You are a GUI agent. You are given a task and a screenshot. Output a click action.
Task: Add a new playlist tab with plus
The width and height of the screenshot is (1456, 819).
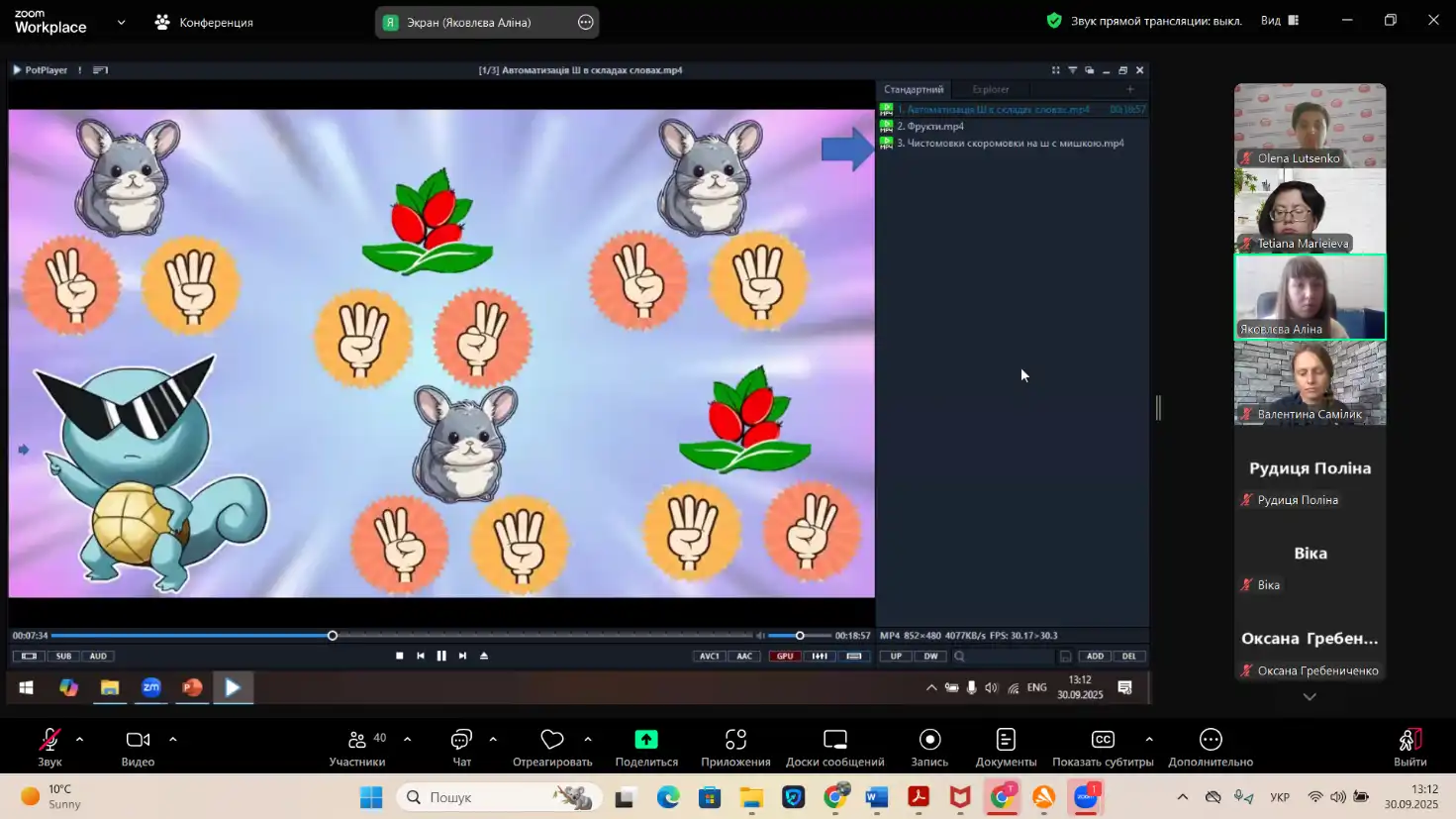[1130, 89]
